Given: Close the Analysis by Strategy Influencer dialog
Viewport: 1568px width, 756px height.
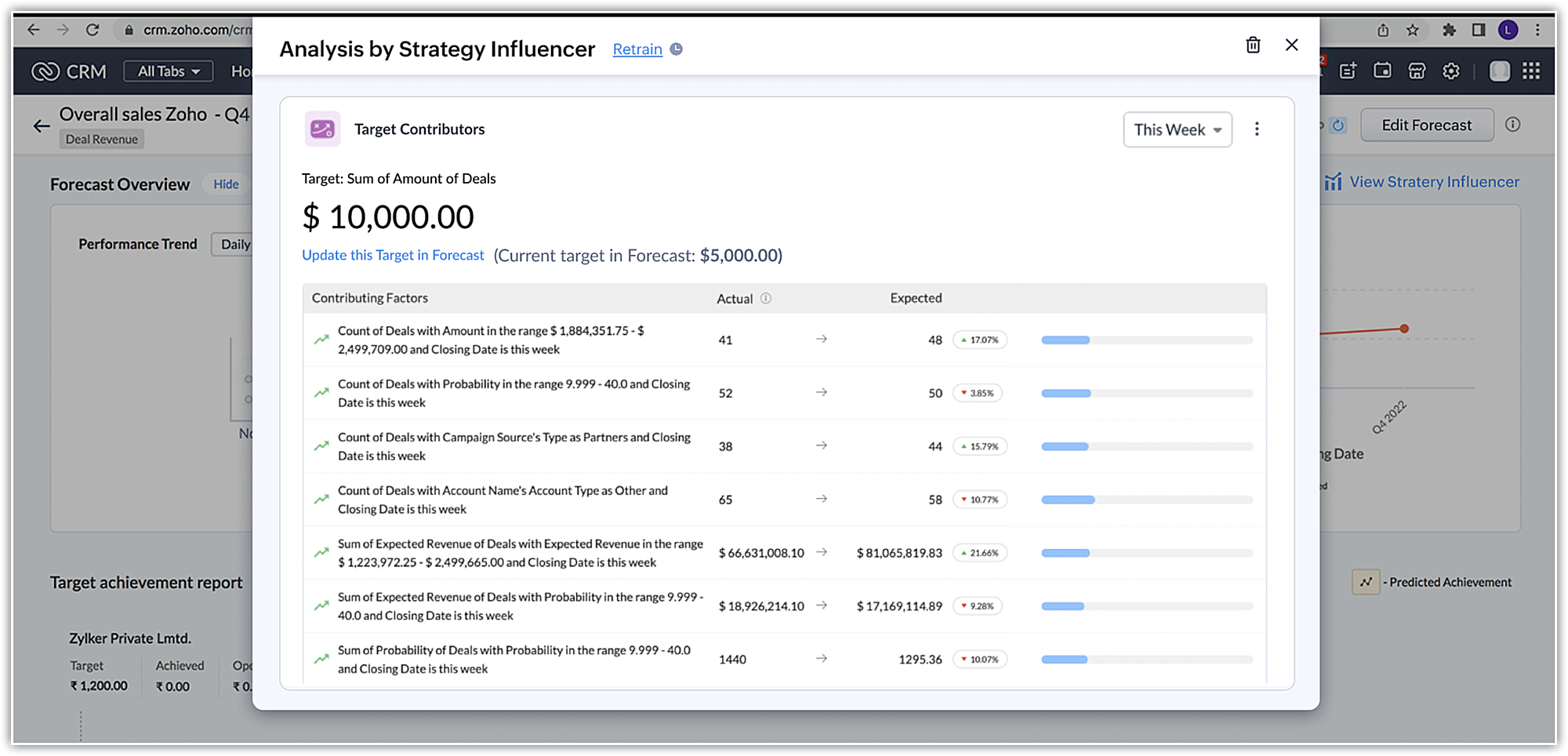Looking at the screenshot, I should pos(1291,45).
